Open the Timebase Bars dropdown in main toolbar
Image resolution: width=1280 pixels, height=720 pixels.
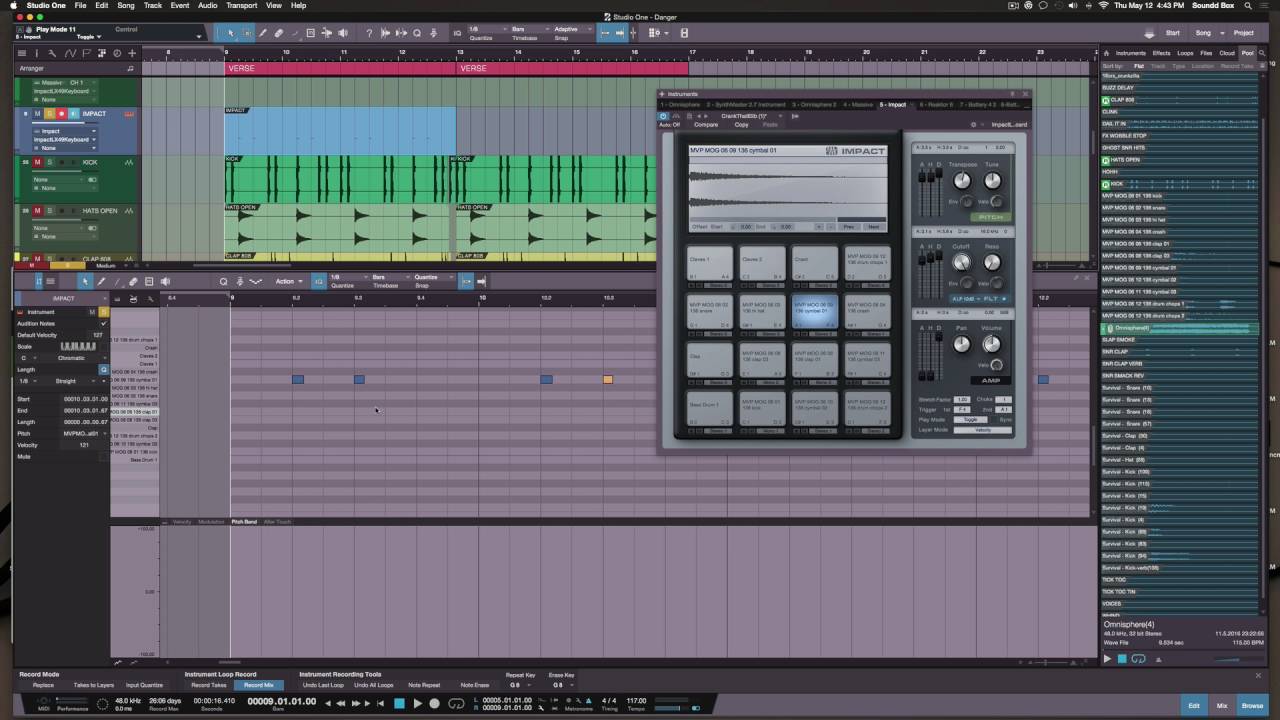(x=530, y=29)
